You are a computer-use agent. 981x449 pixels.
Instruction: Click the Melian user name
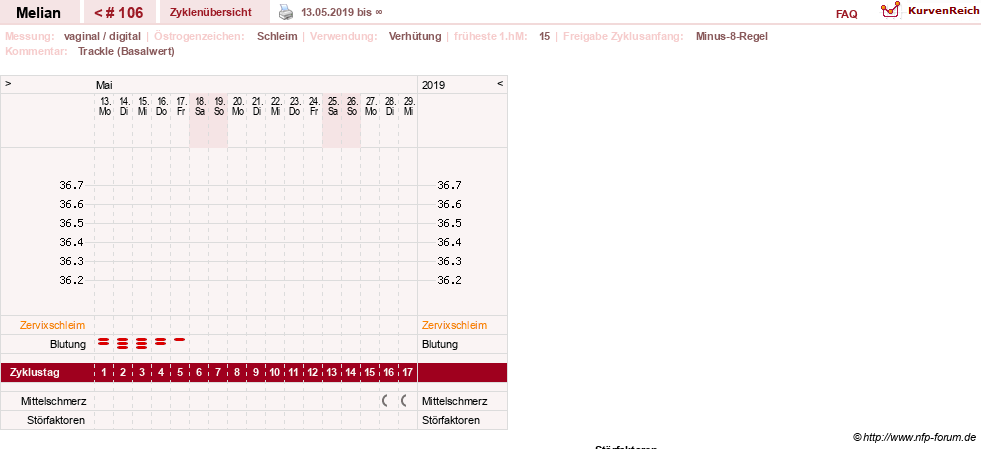(38, 13)
